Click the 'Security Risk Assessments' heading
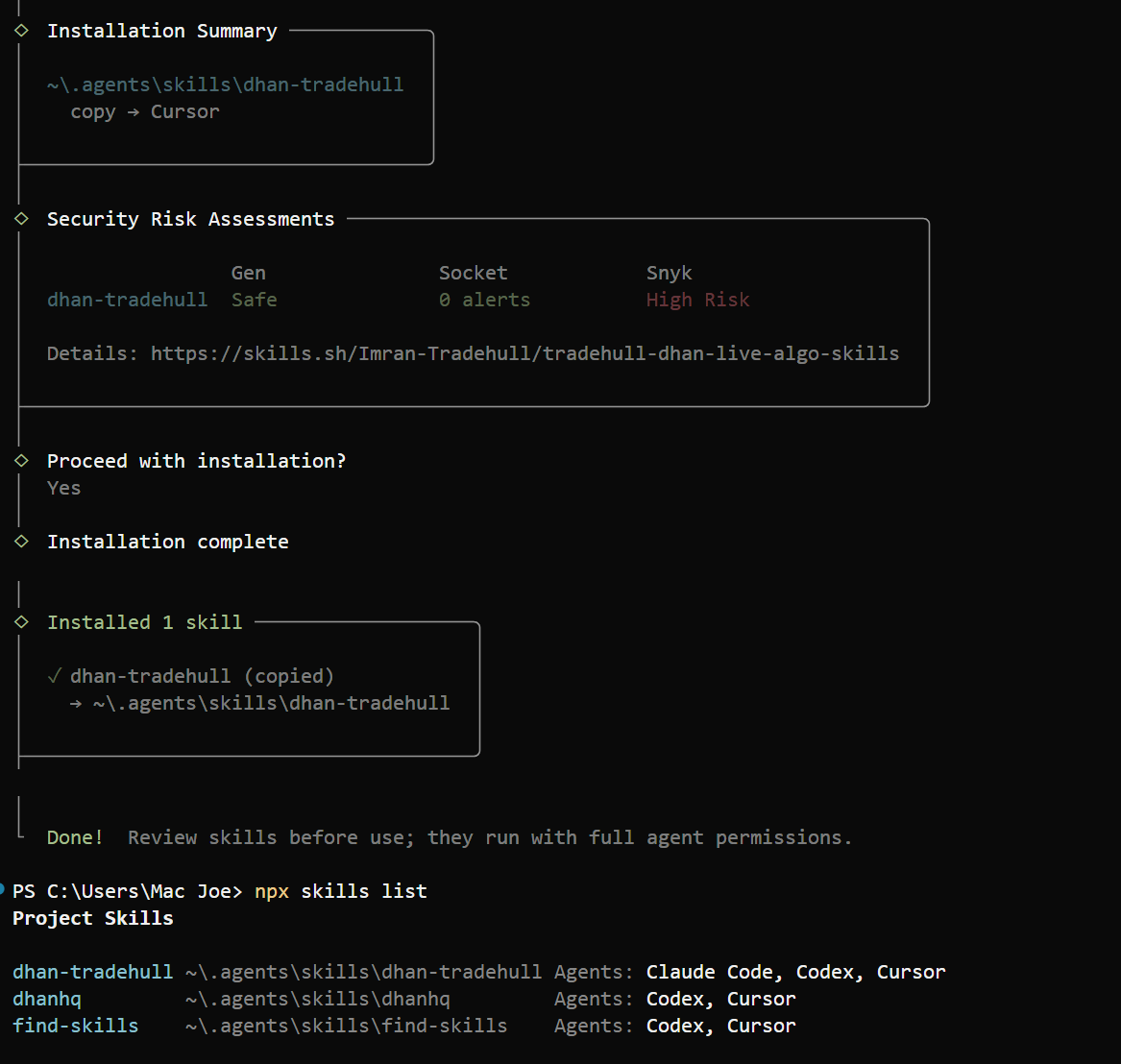This screenshot has width=1121, height=1064. pyautogui.click(x=191, y=219)
